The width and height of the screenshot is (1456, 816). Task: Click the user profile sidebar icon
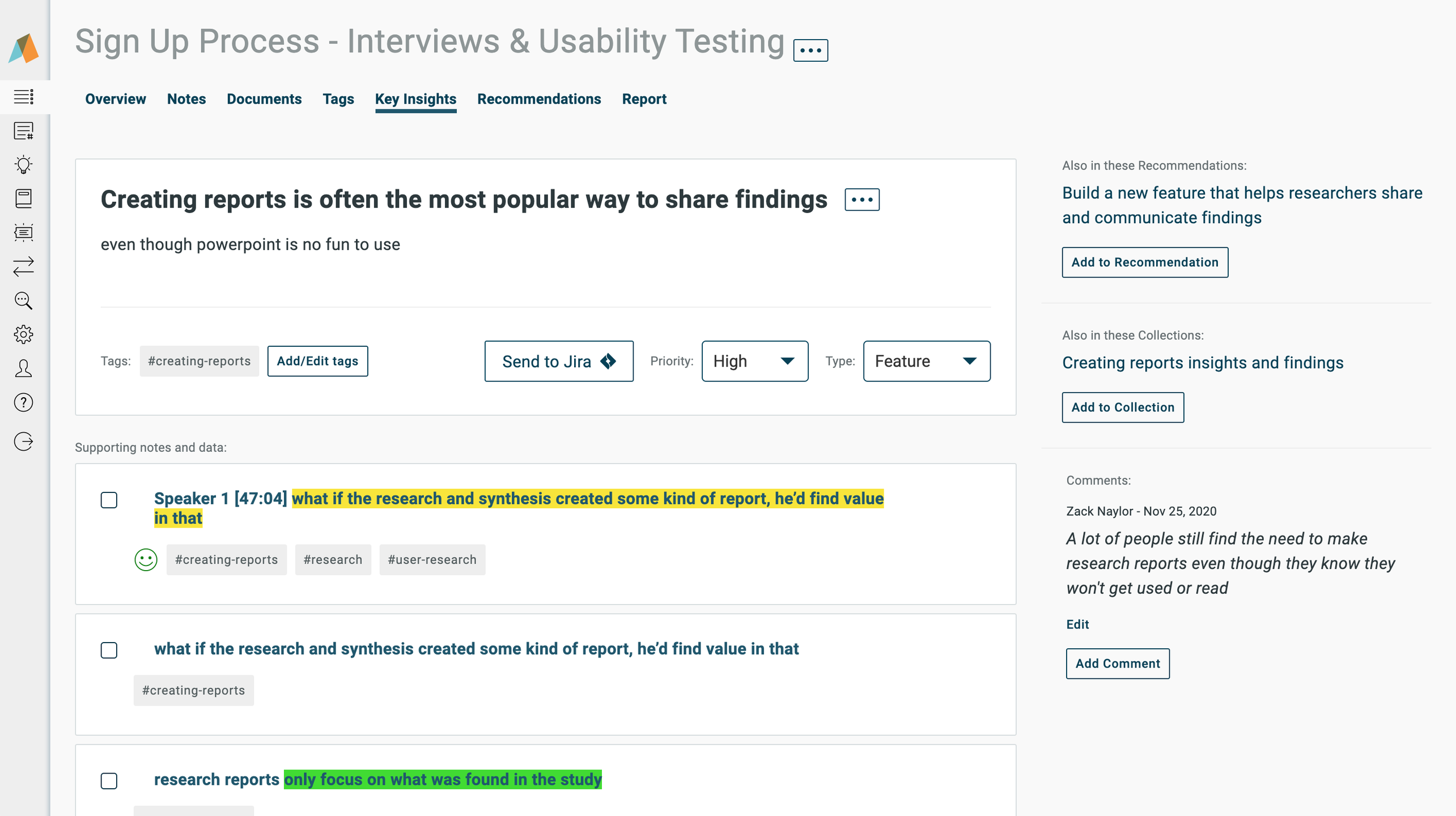[23, 368]
